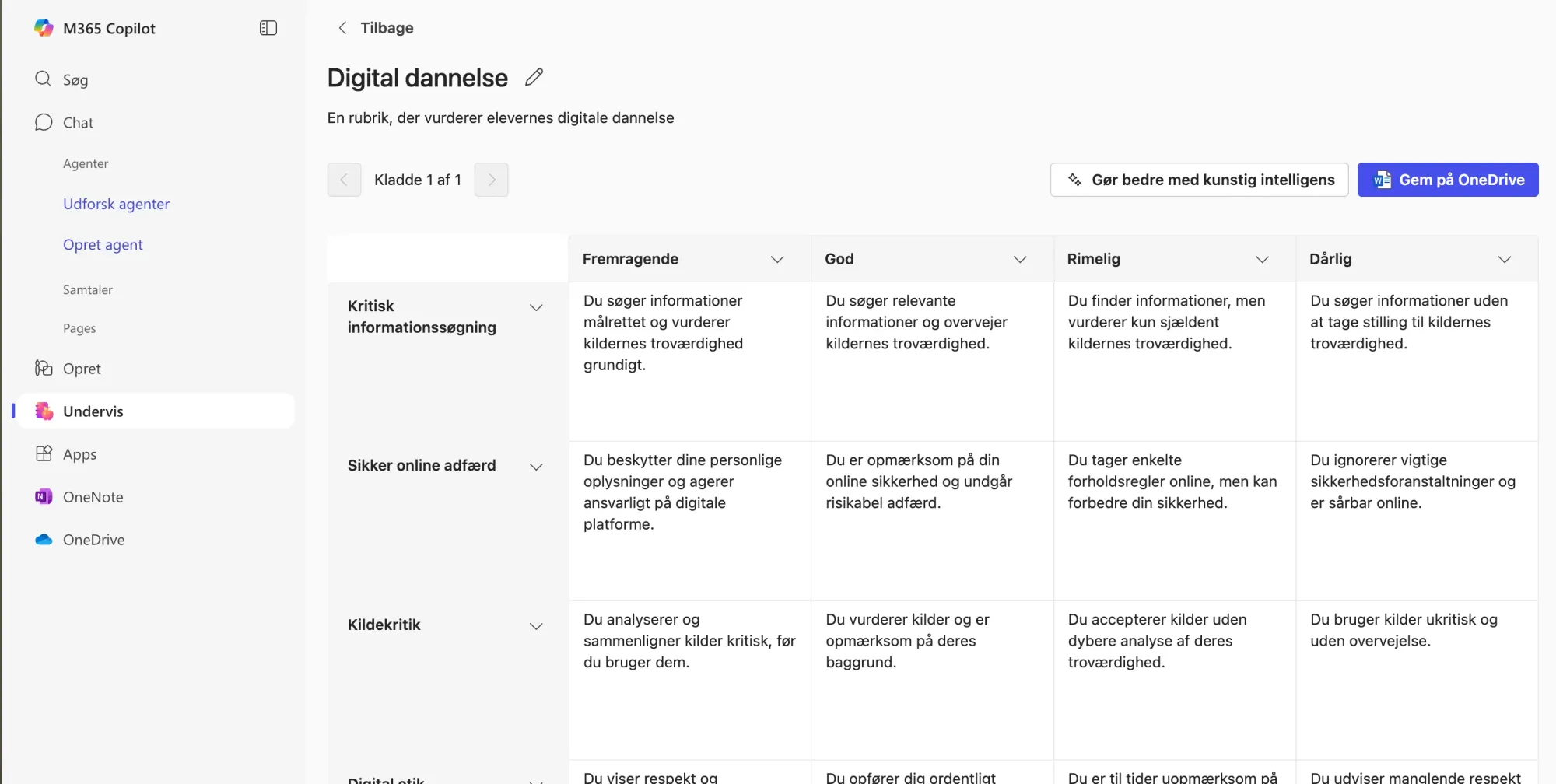Go back with Tilbage arrow

[343, 28]
